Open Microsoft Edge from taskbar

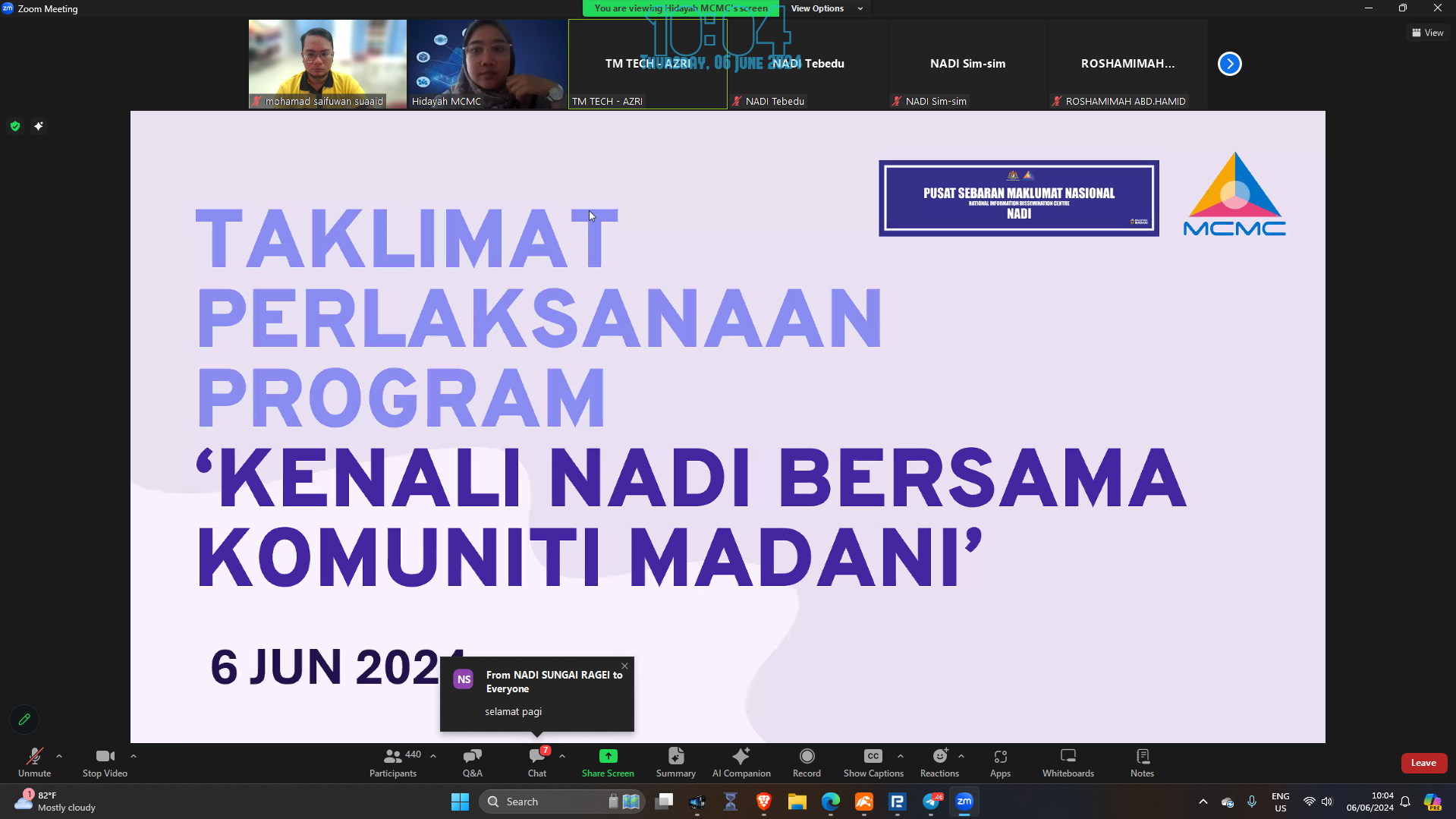tap(831, 802)
